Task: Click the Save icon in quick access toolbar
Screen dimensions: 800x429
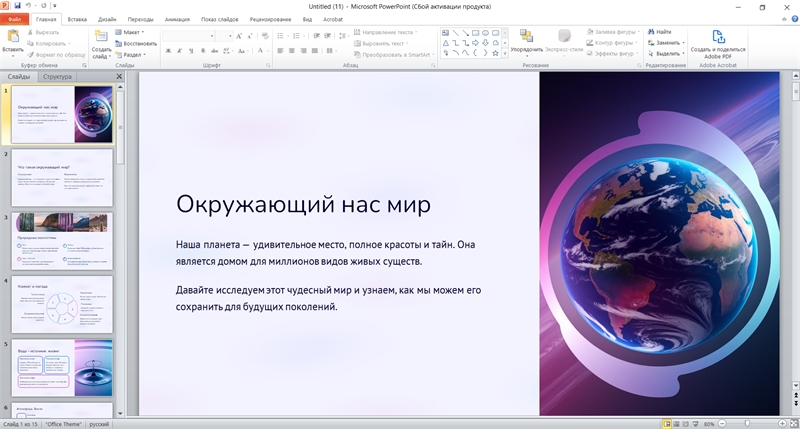Action: (18, 6)
